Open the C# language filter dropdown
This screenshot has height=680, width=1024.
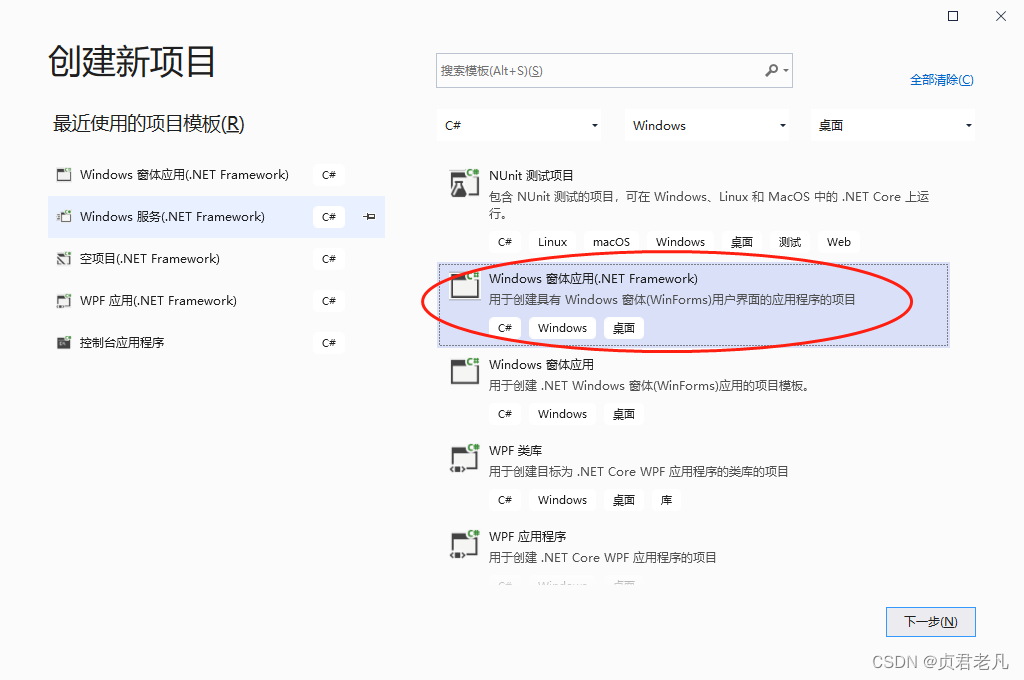pos(519,125)
